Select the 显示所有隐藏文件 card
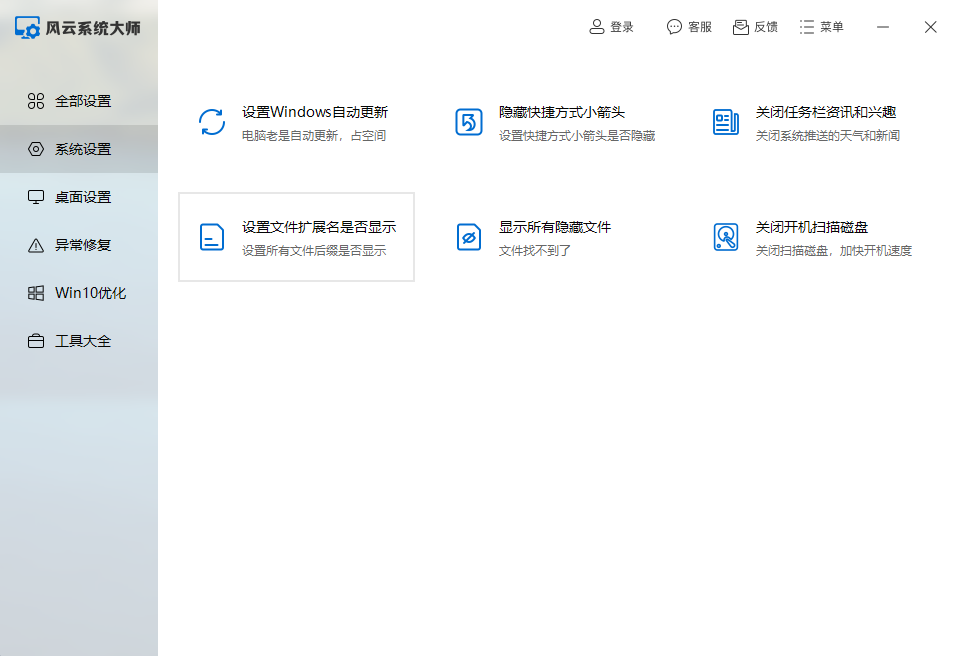957x656 pixels. [x=553, y=236]
